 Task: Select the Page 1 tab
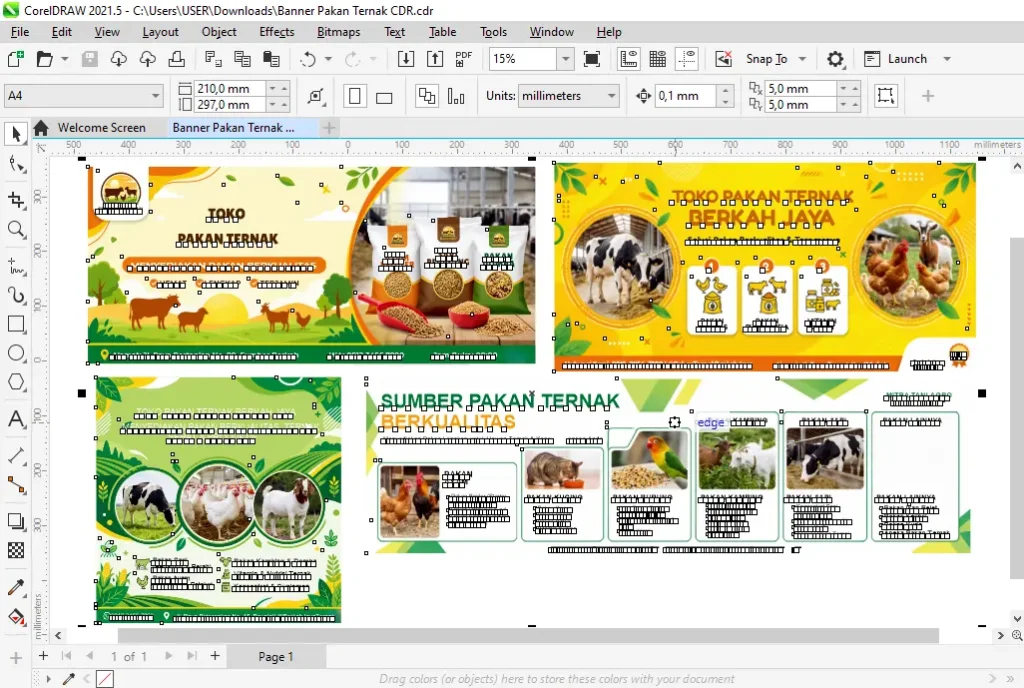point(276,657)
